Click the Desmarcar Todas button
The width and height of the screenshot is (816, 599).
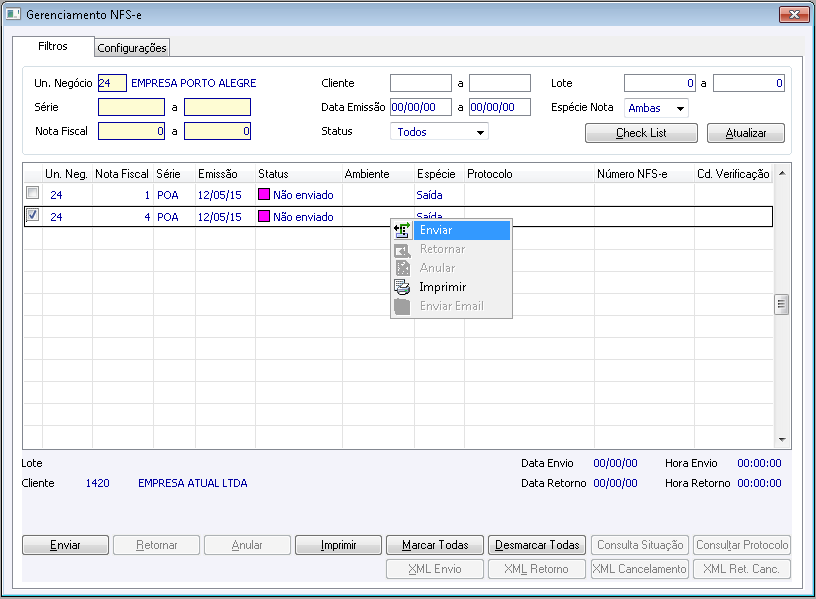537,545
